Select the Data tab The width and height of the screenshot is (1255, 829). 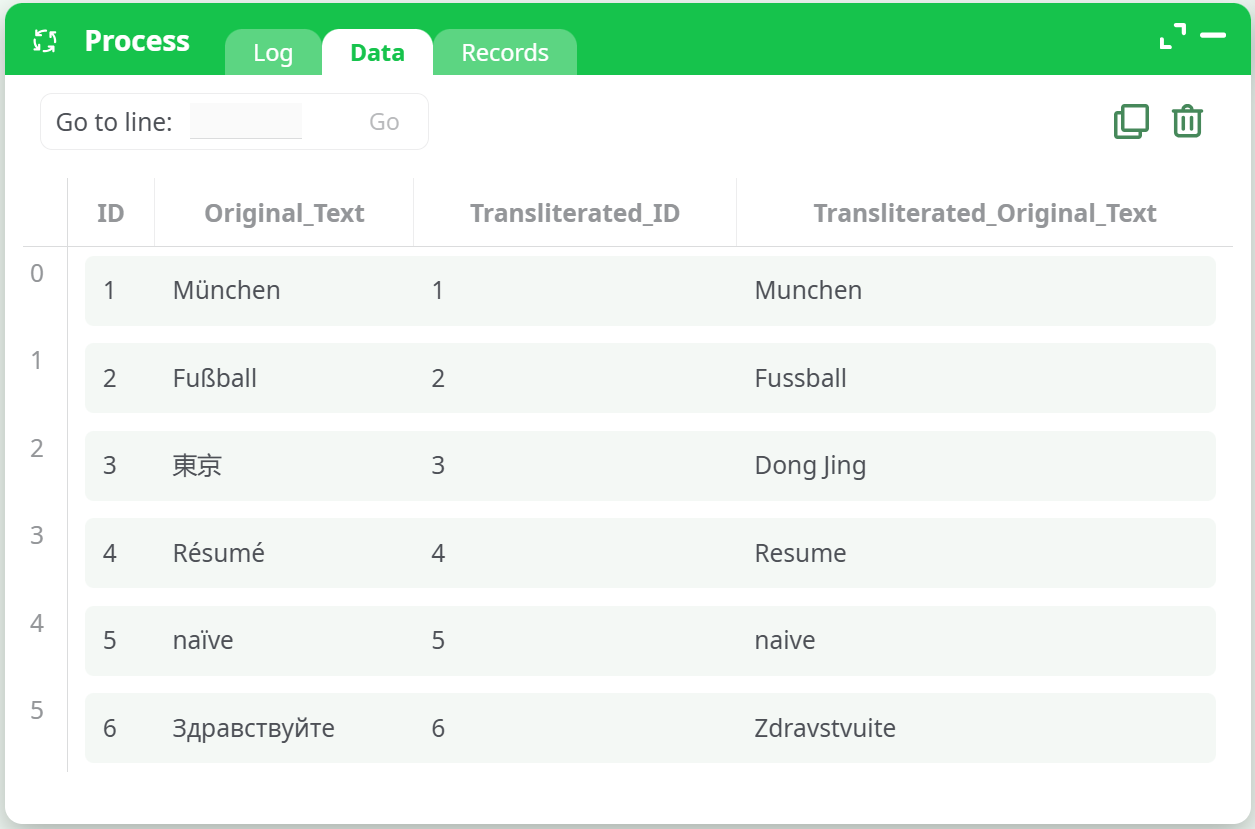(x=377, y=53)
